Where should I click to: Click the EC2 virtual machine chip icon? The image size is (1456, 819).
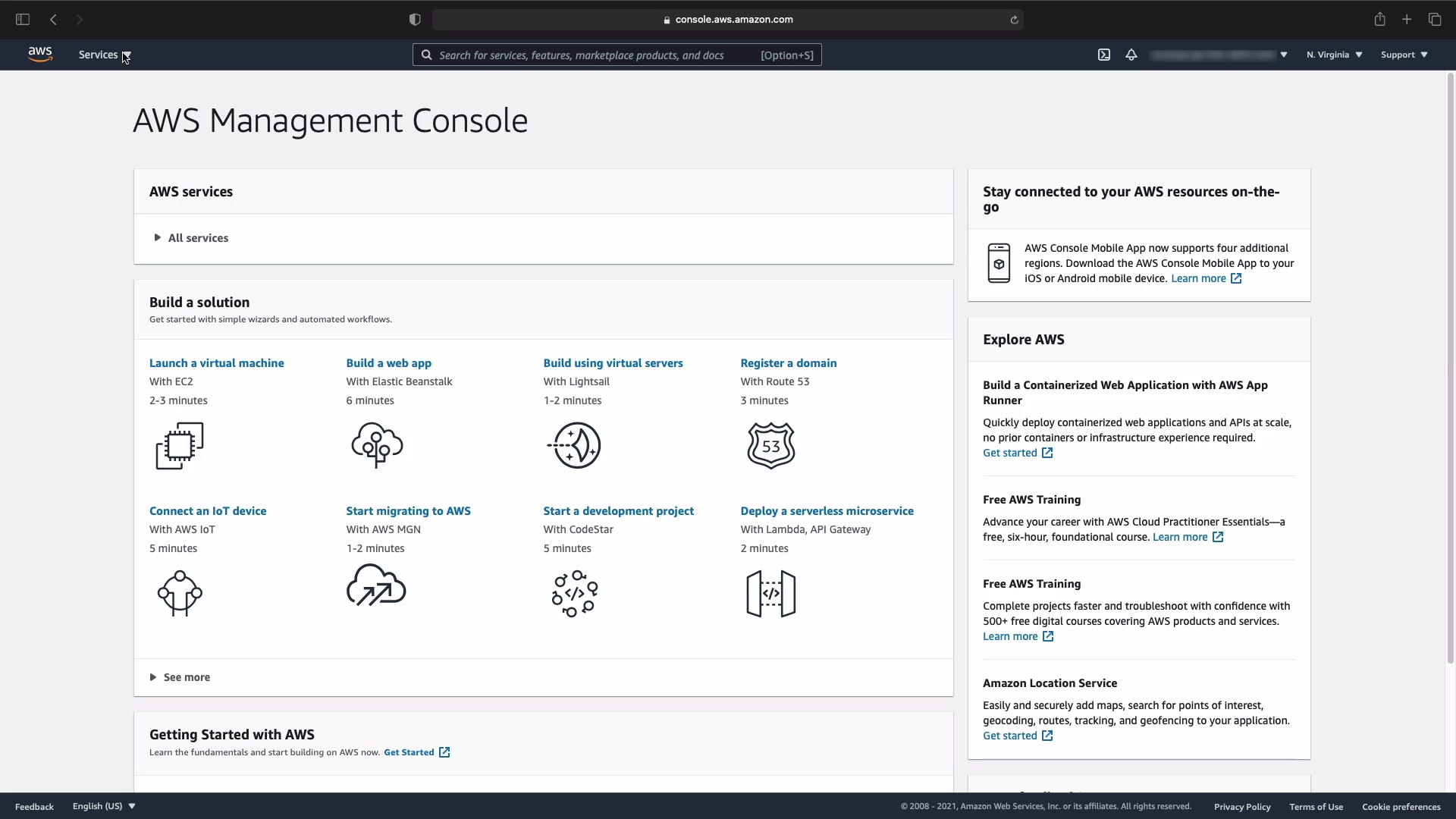point(180,446)
